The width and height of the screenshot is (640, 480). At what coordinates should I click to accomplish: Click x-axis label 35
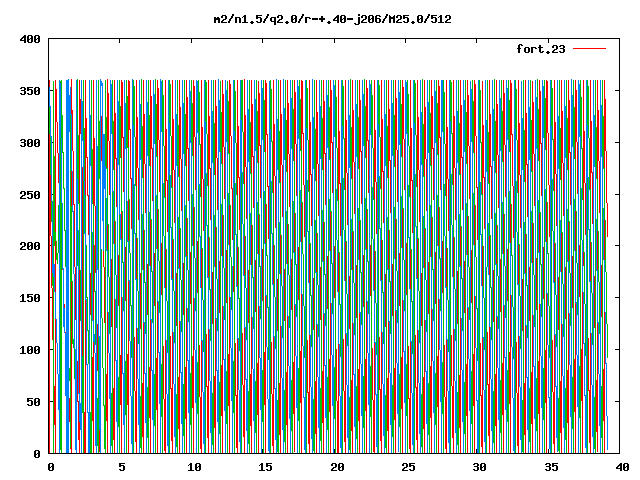(551, 467)
